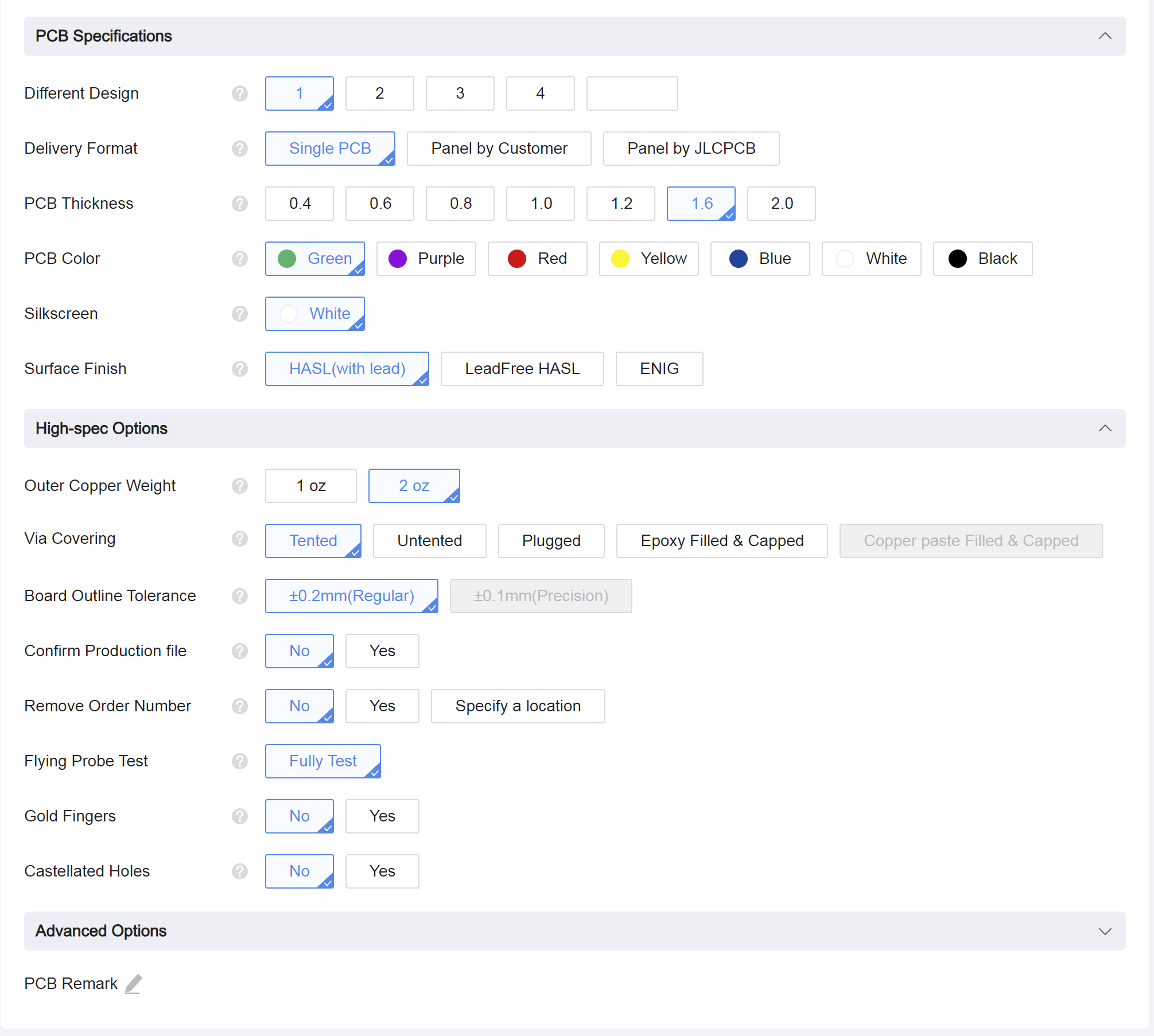Screen dimensions: 1154x1036
Task: Open help for PCB Color
Action: click(x=239, y=259)
